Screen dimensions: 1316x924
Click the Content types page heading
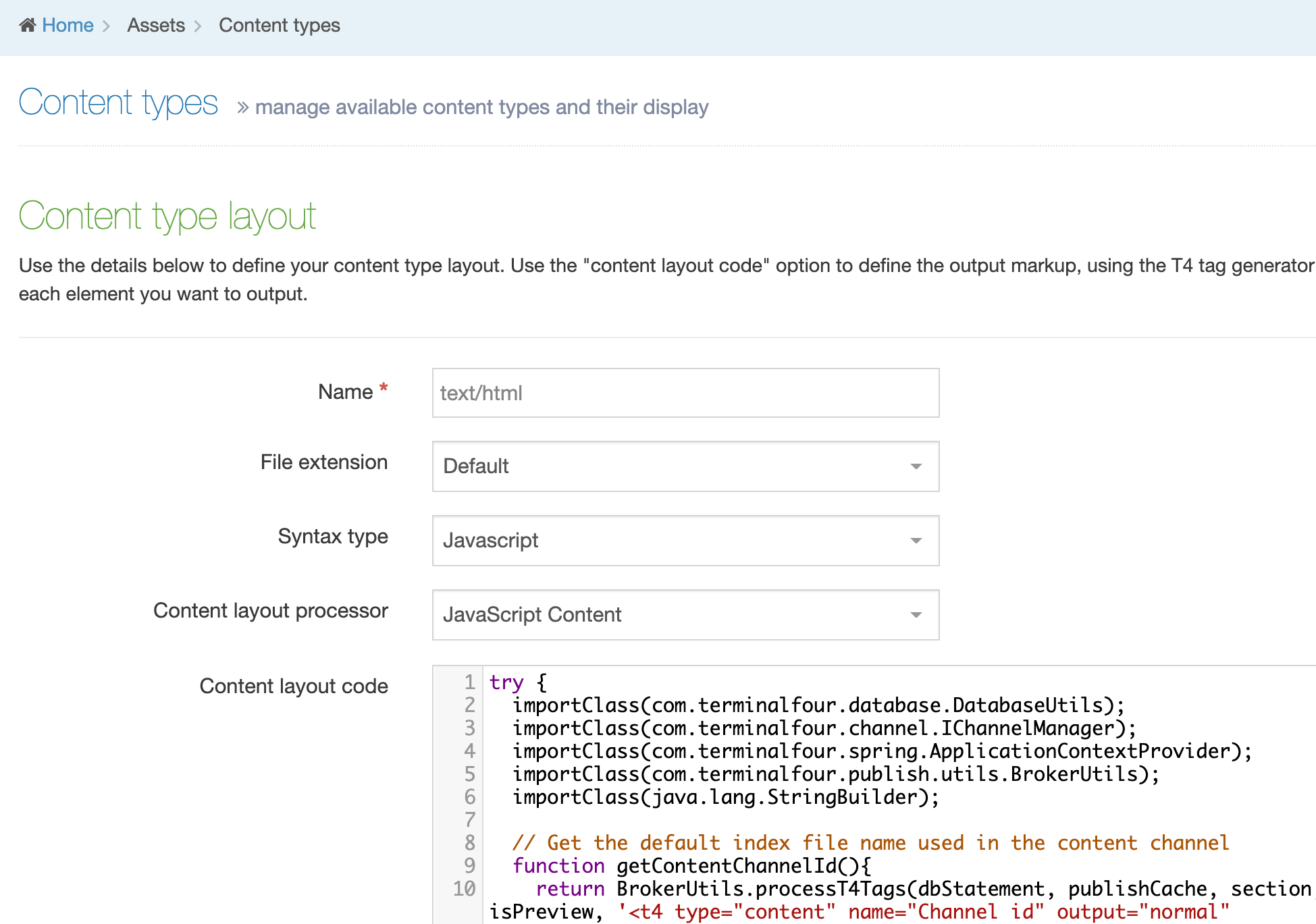[118, 103]
